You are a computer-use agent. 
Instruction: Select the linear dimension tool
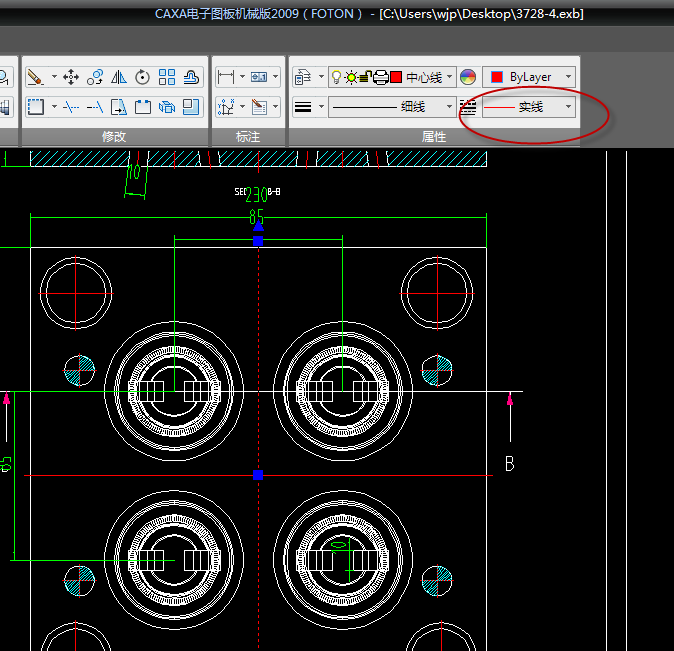tap(225, 77)
